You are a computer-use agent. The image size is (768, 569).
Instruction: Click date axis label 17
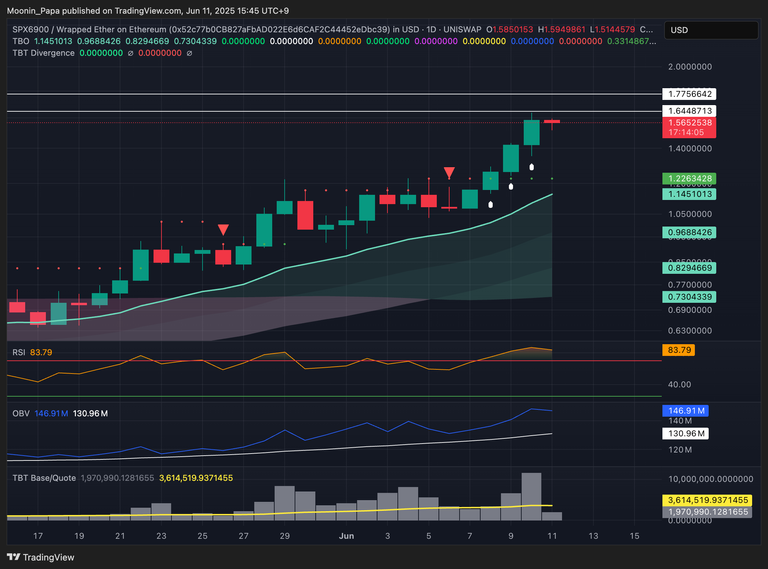coord(38,536)
